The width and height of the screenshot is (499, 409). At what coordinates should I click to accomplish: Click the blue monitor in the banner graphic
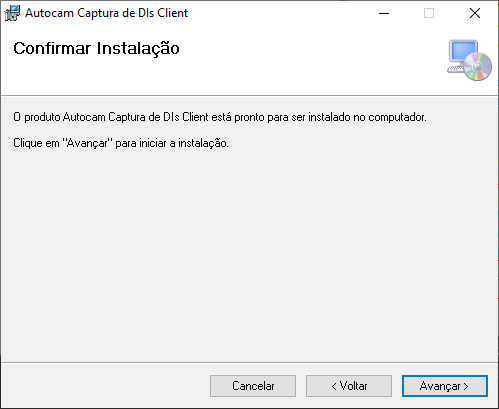pos(463,51)
